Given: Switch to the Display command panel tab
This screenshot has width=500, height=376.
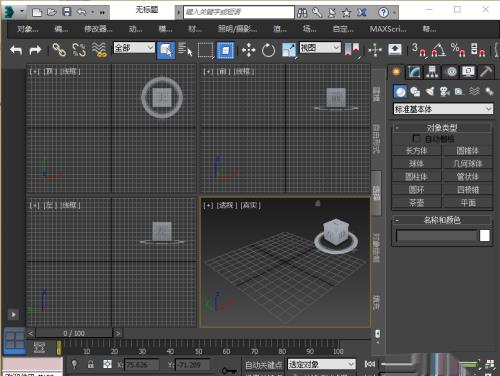Looking at the screenshot, I should click(x=468, y=72).
